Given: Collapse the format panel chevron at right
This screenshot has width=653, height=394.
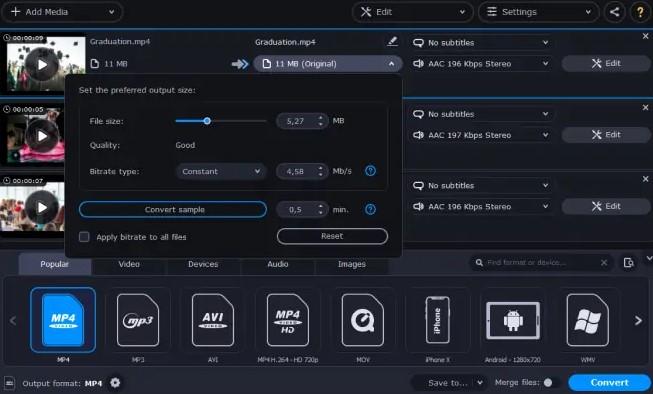Looking at the screenshot, I should pyautogui.click(x=649, y=259).
